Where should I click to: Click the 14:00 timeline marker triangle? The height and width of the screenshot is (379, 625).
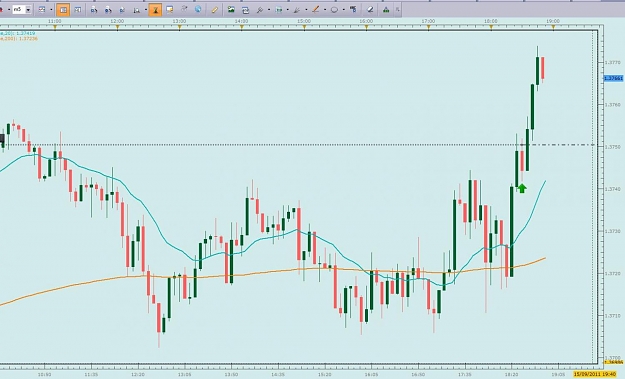242,28
